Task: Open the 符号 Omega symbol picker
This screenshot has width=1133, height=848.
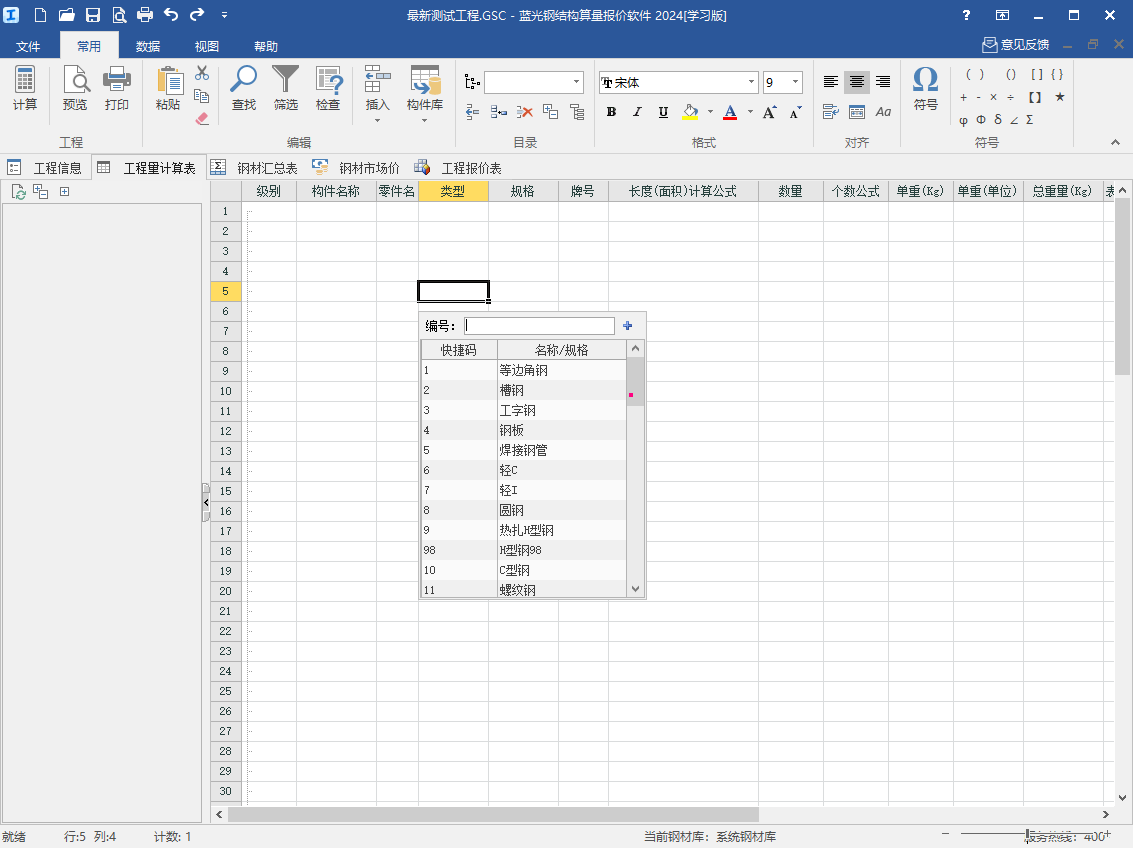Action: pyautogui.click(x=925, y=88)
